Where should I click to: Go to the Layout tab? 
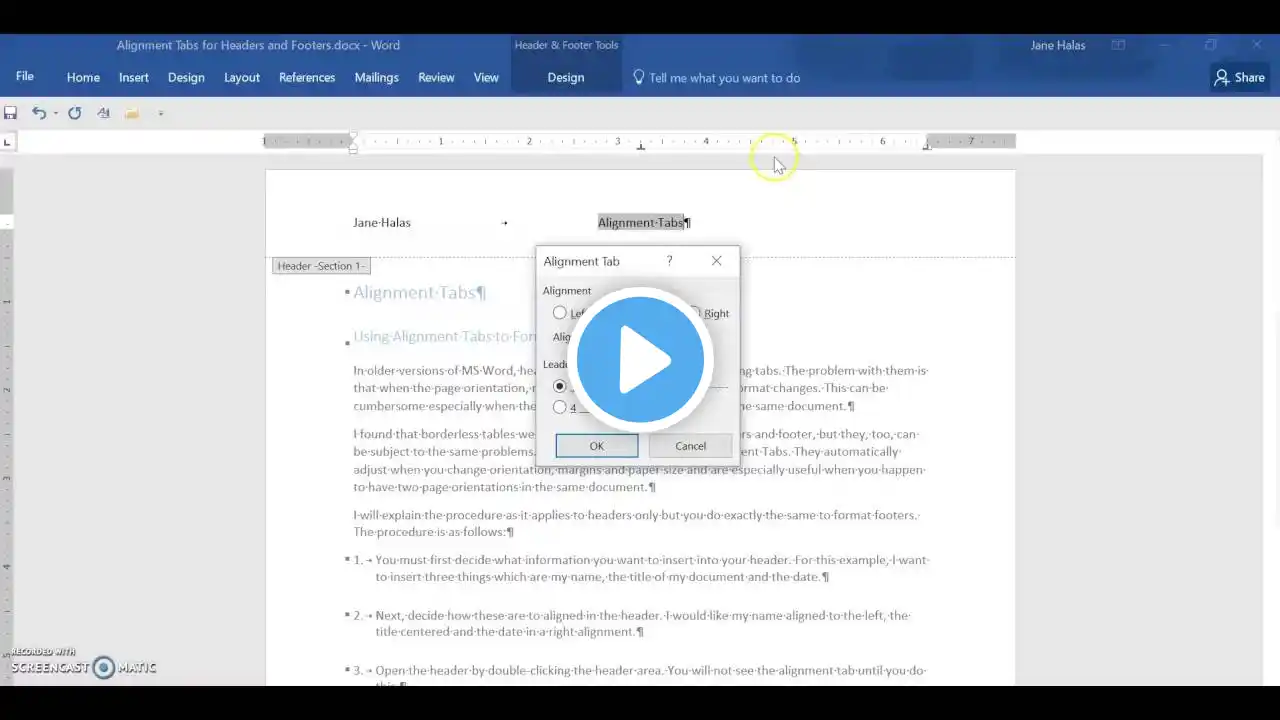pos(242,77)
